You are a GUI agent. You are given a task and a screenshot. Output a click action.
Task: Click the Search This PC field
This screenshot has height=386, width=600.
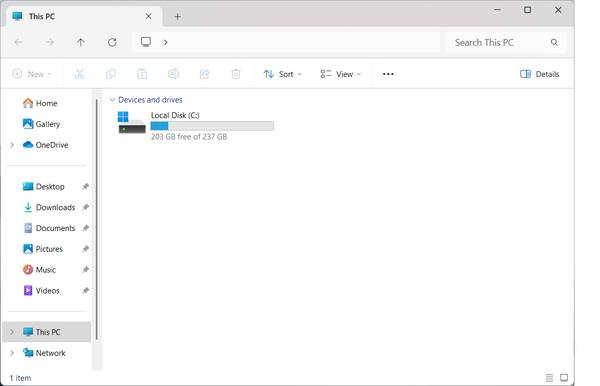click(x=505, y=42)
